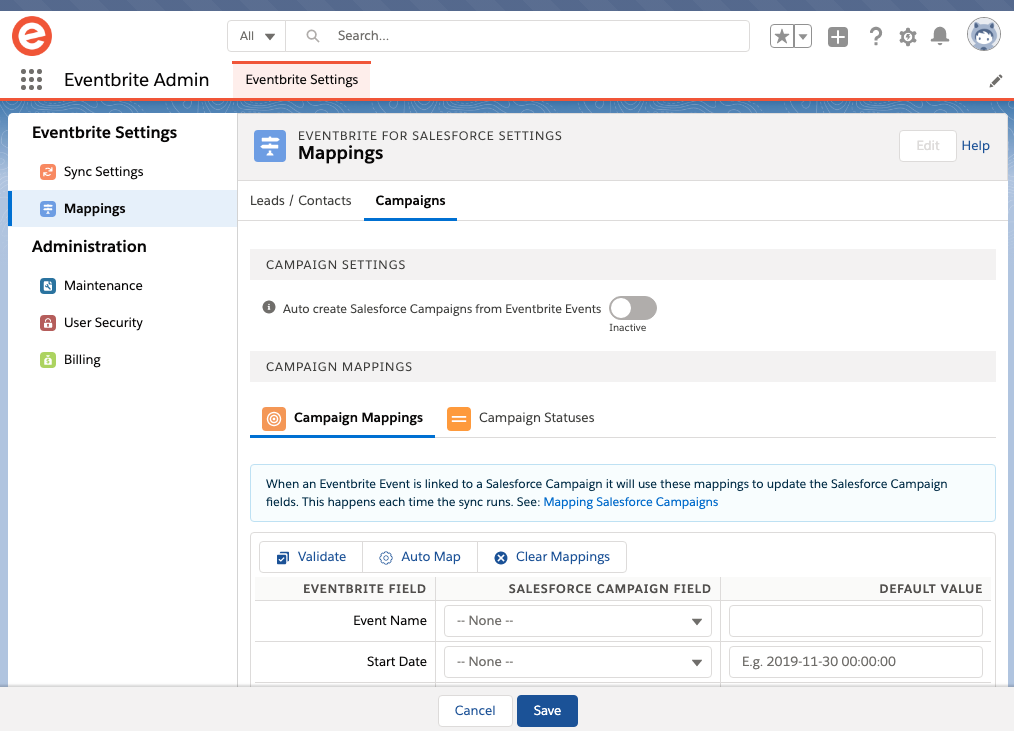The image size is (1014, 731).
Task: Open the user profile avatar
Action: 984,34
